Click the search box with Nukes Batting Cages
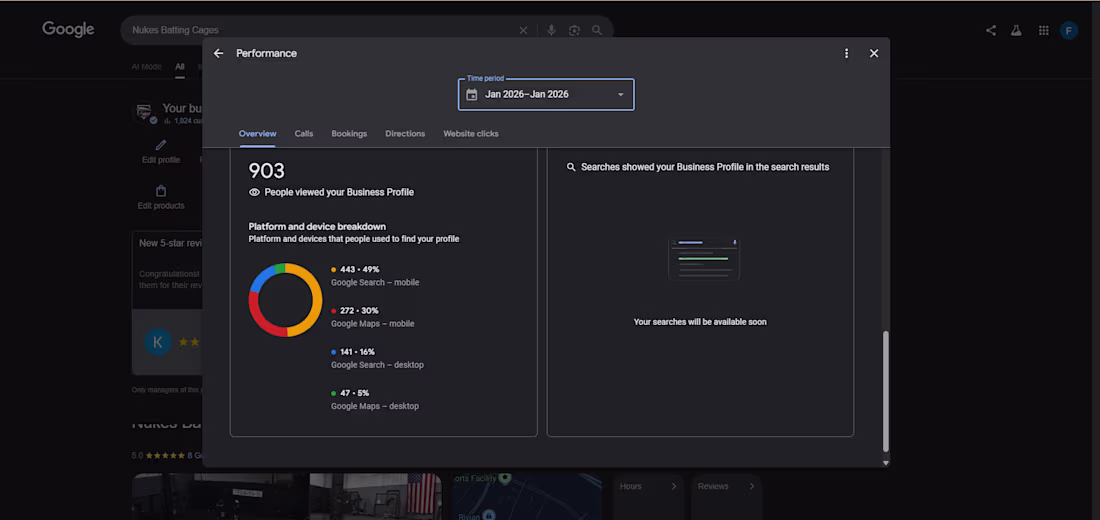 pyautogui.click(x=367, y=30)
